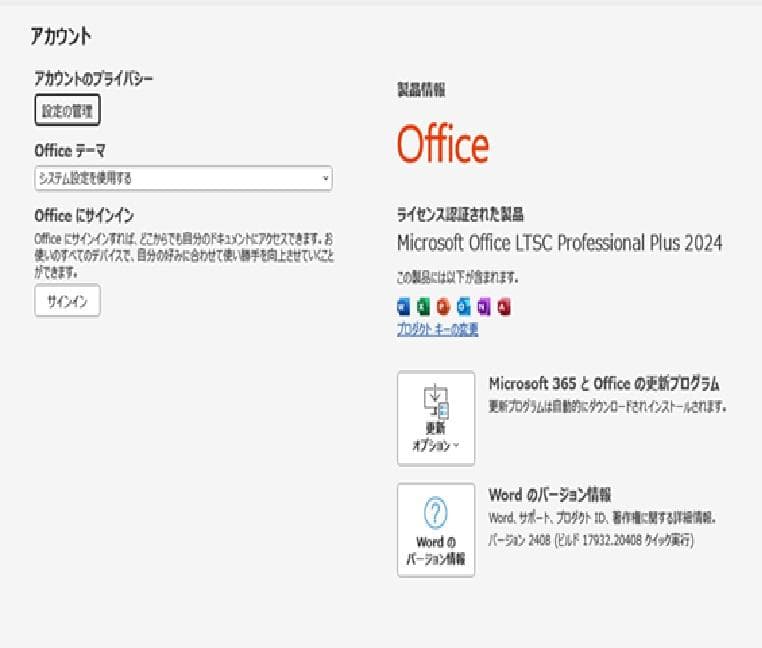Select the アカウント page heading
The height and width of the screenshot is (648, 762).
click(61, 36)
